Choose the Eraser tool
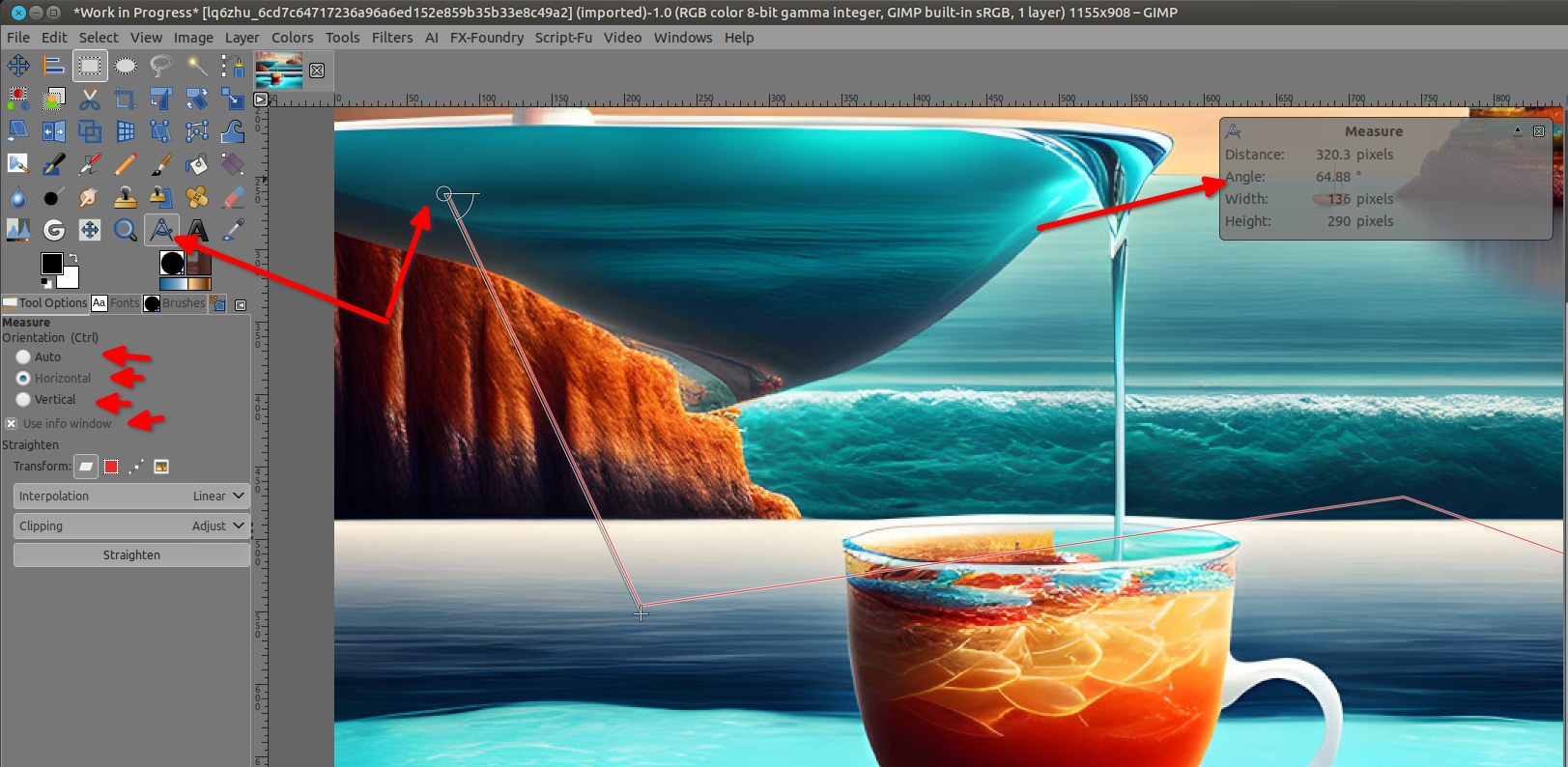Image resolution: width=1568 pixels, height=767 pixels. click(x=233, y=197)
